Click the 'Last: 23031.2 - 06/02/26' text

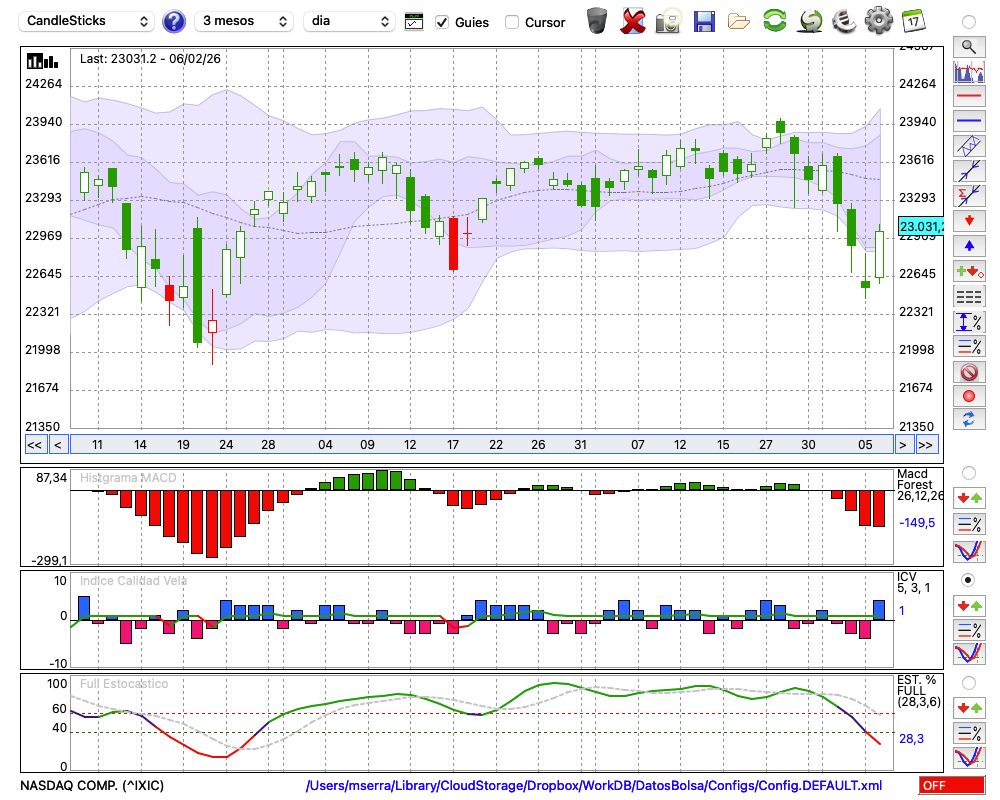[x=151, y=59]
